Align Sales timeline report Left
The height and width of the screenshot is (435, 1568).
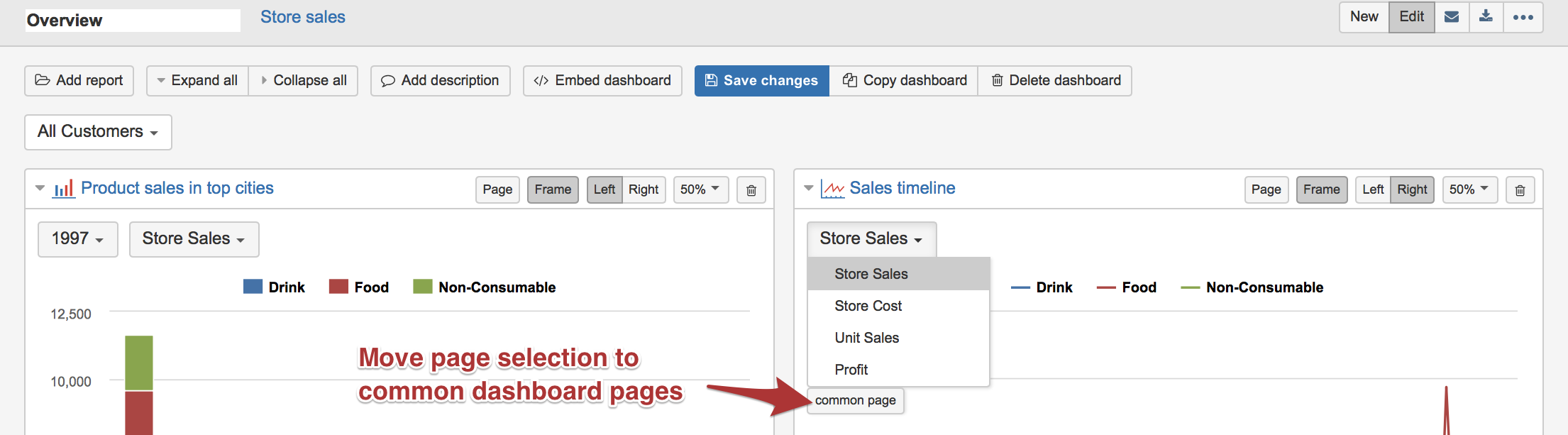(1373, 190)
